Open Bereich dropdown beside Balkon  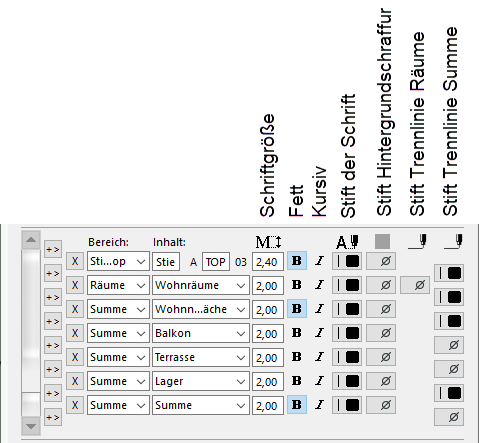118,334
